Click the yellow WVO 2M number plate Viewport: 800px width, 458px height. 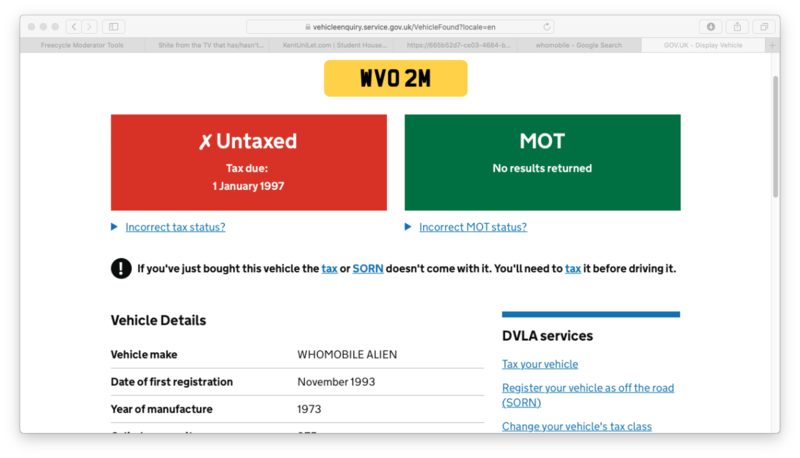395,79
